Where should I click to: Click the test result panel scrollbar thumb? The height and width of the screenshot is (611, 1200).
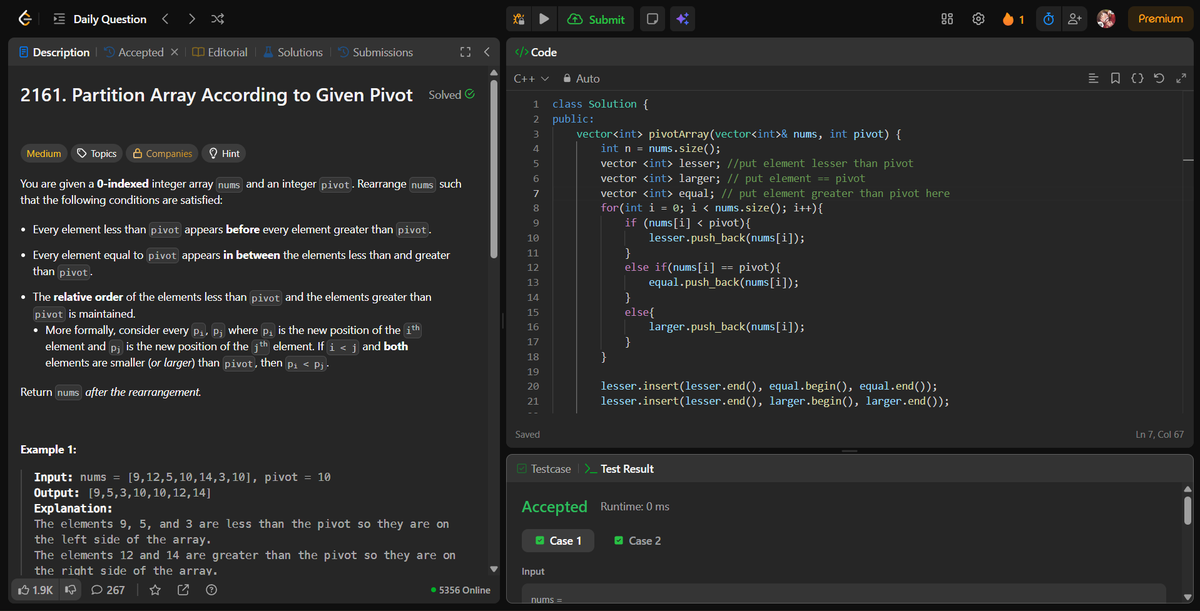[1188, 510]
